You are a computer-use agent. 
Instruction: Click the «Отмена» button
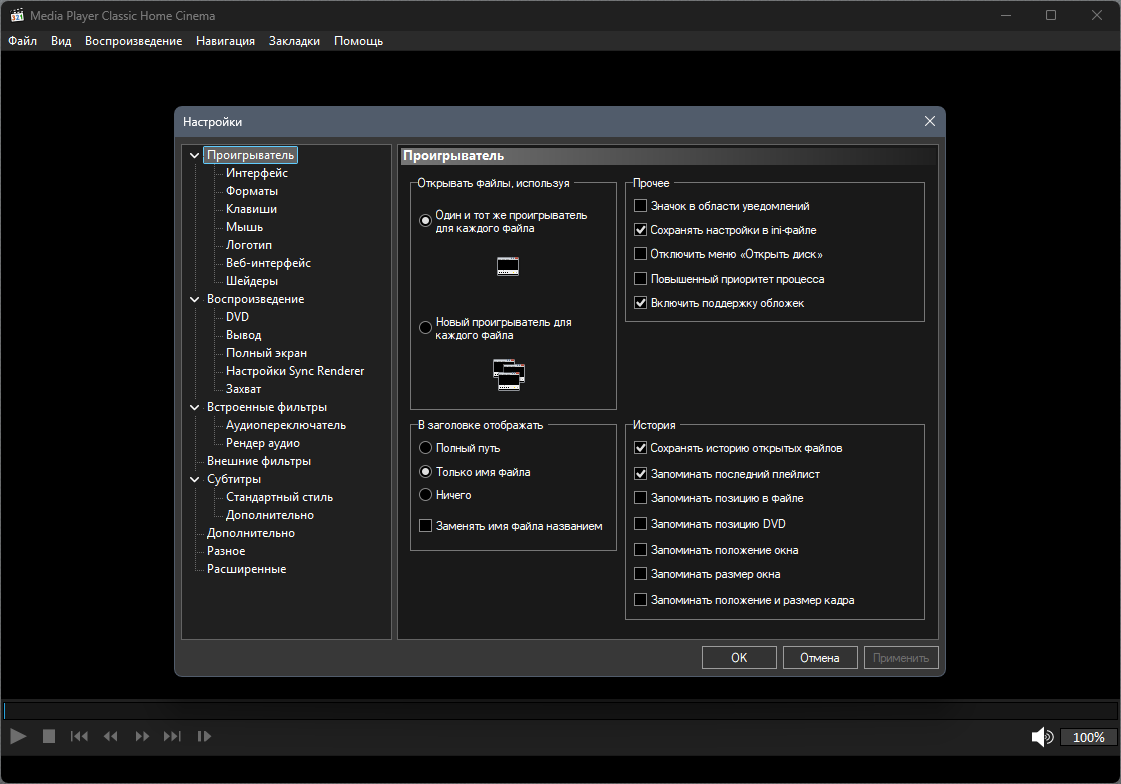pos(820,658)
